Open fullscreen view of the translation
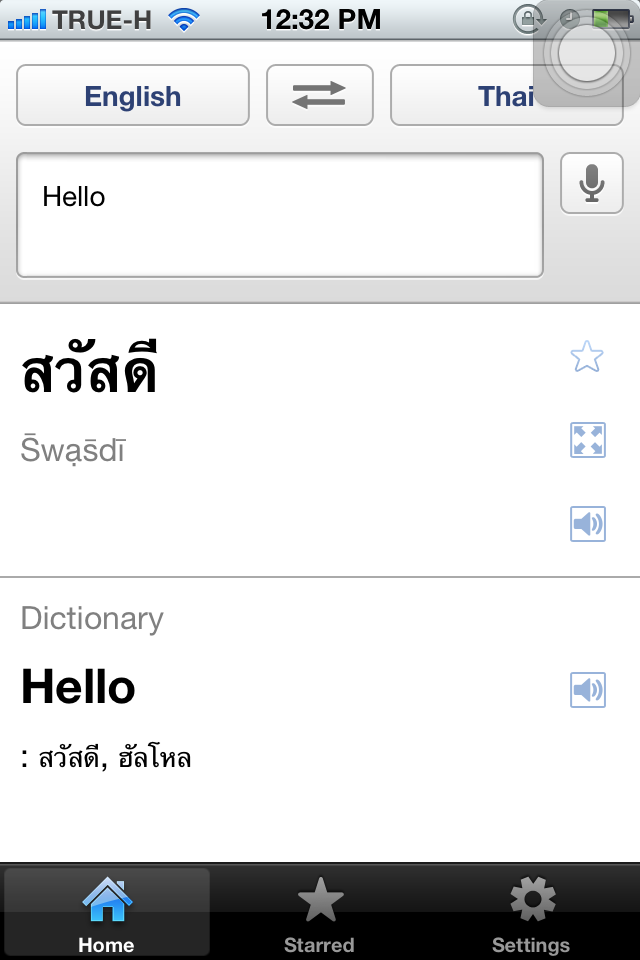640x960 pixels. click(588, 440)
